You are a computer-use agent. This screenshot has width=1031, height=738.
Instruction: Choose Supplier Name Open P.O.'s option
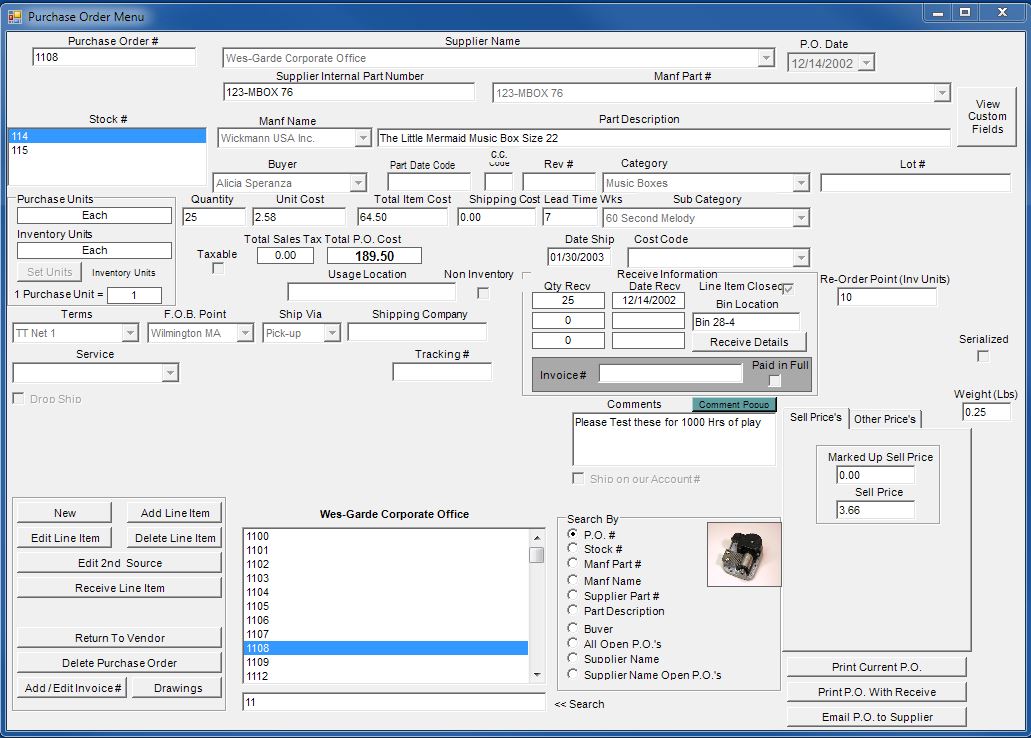point(573,674)
